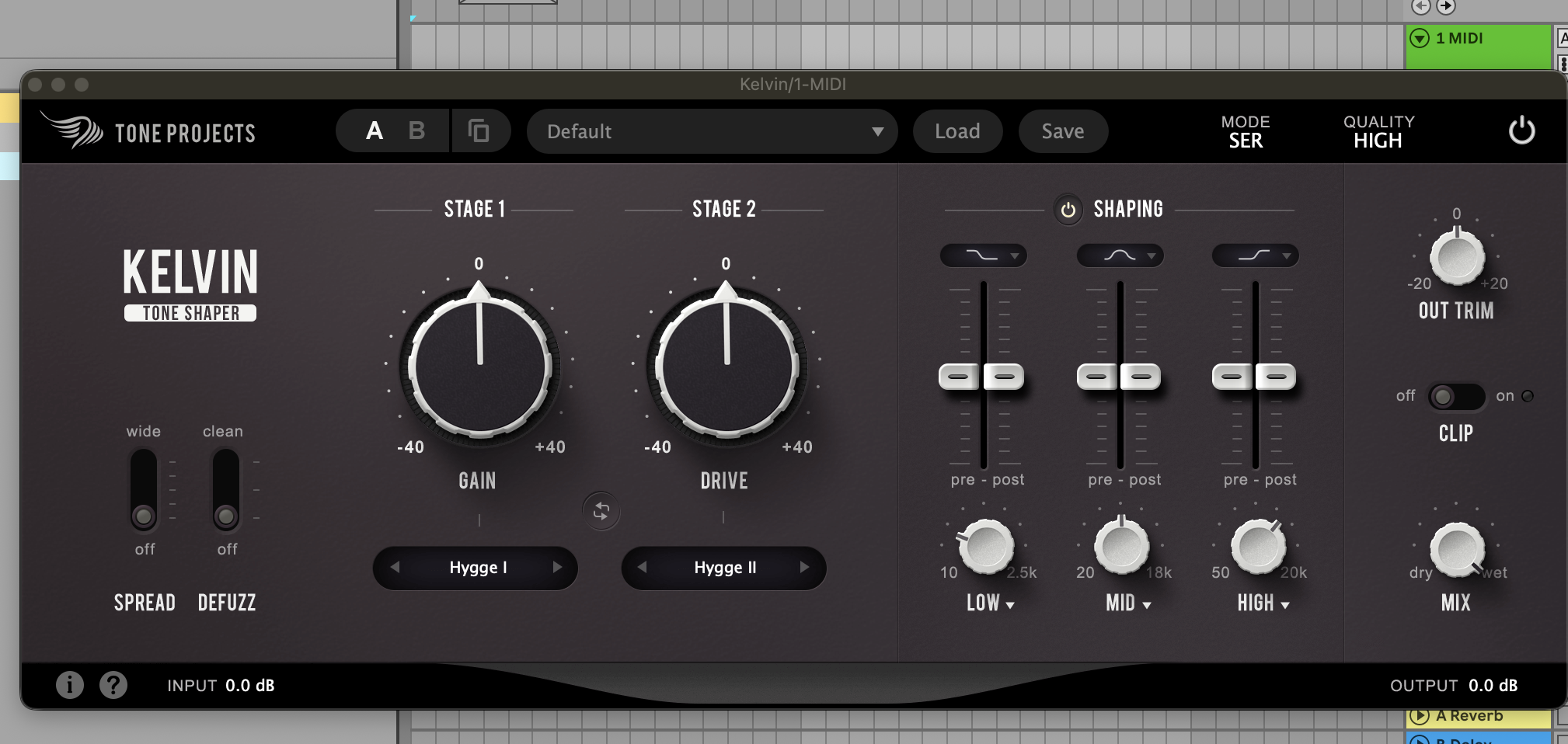Click the Save button
This screenshot has width=1568, height=744.
pos(1063,130)
